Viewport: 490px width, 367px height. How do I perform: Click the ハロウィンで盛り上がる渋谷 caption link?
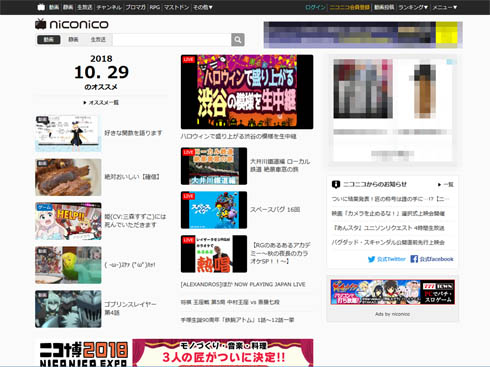(238, 136)
